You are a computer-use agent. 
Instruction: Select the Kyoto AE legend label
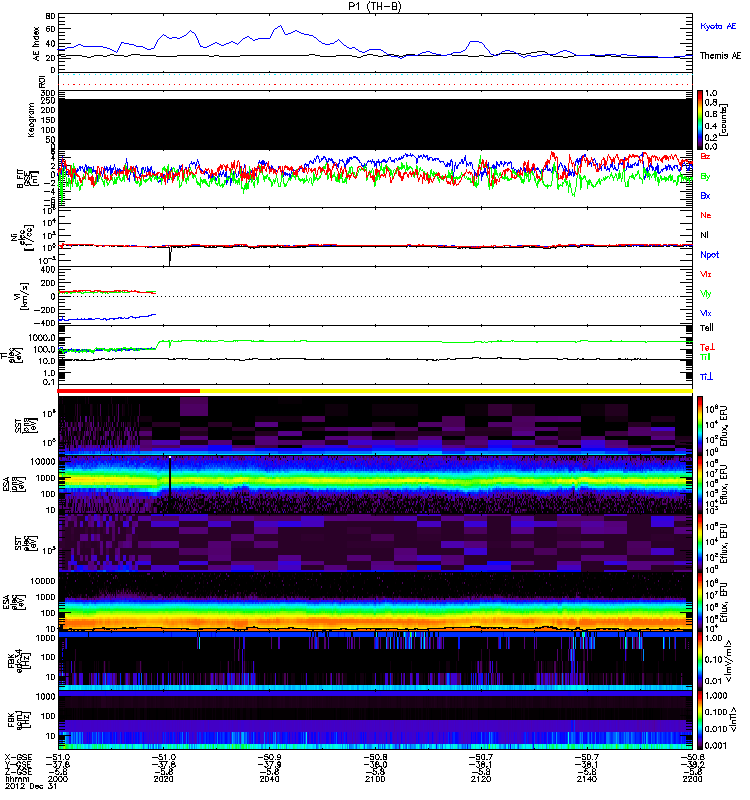[x=718, y=26]
